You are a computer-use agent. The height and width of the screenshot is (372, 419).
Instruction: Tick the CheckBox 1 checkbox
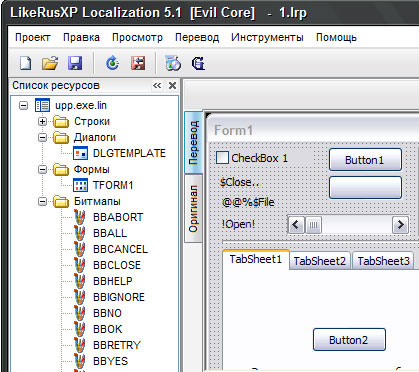[x=222, y=158]
